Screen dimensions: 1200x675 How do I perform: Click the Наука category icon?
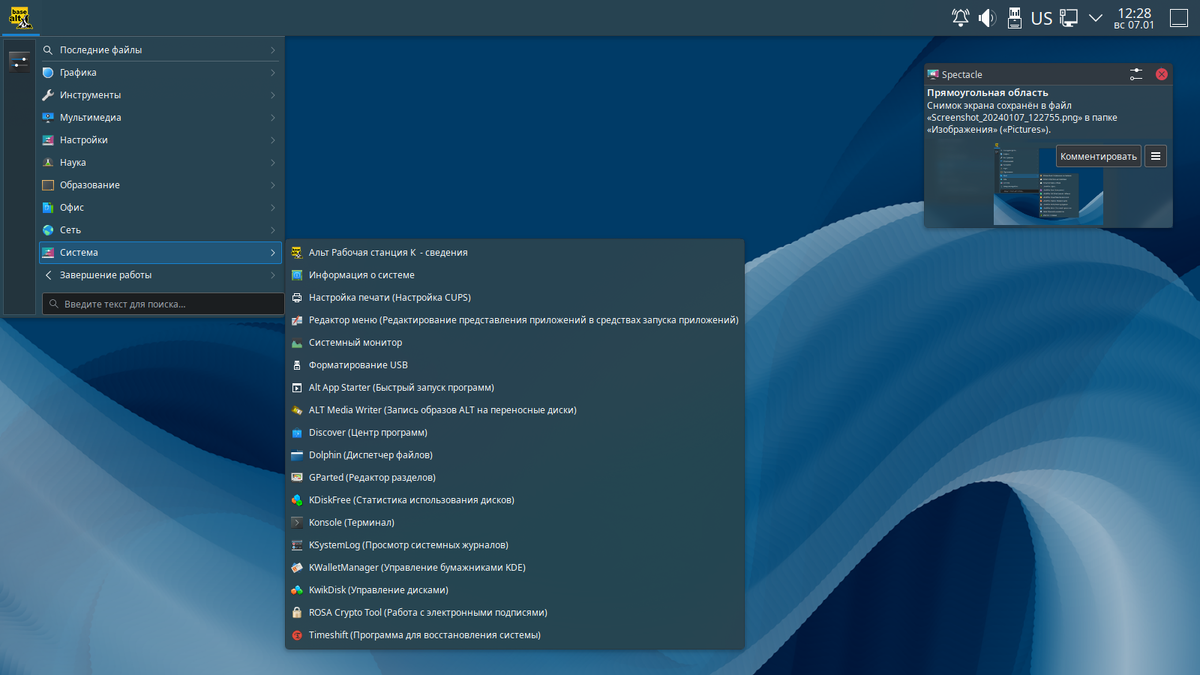pyautogui.click(x=48, y=163)
